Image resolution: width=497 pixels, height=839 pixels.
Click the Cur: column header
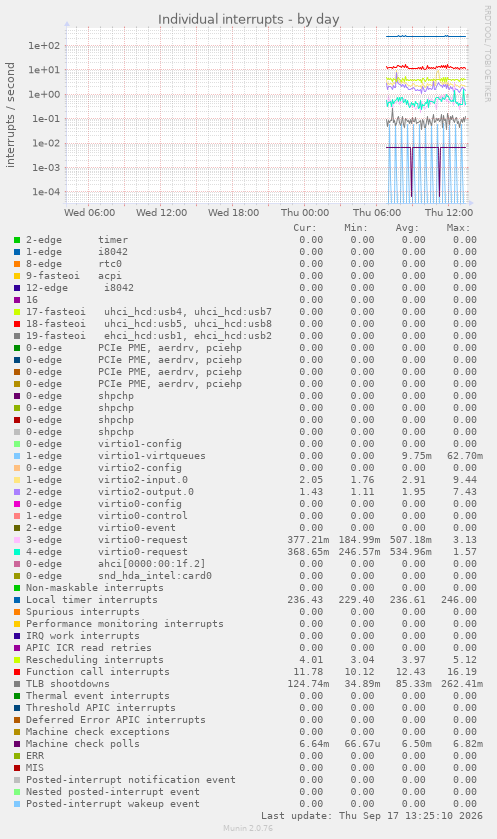305,228
